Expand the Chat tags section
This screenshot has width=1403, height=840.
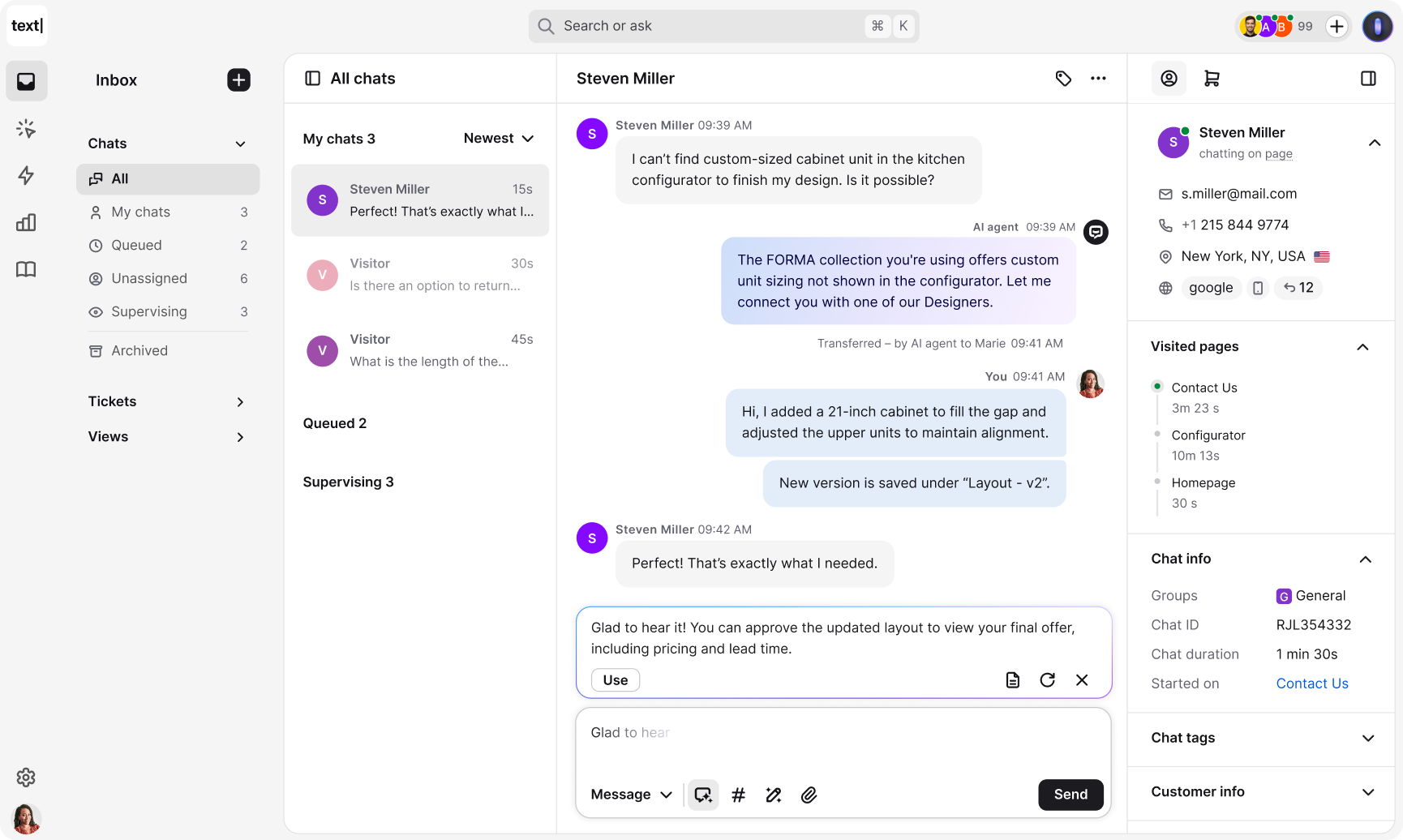tap(1368, 739)
